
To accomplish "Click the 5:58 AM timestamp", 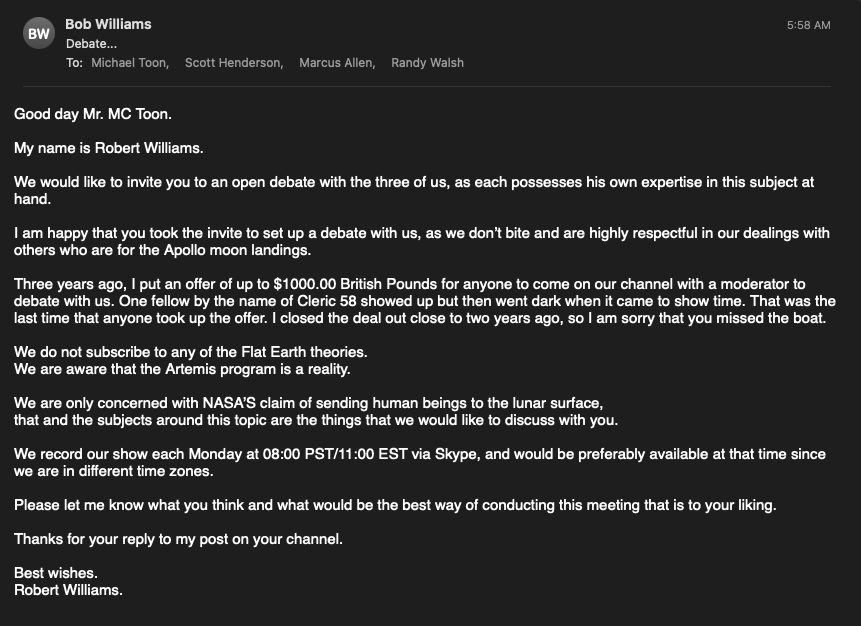I will 808,25.
